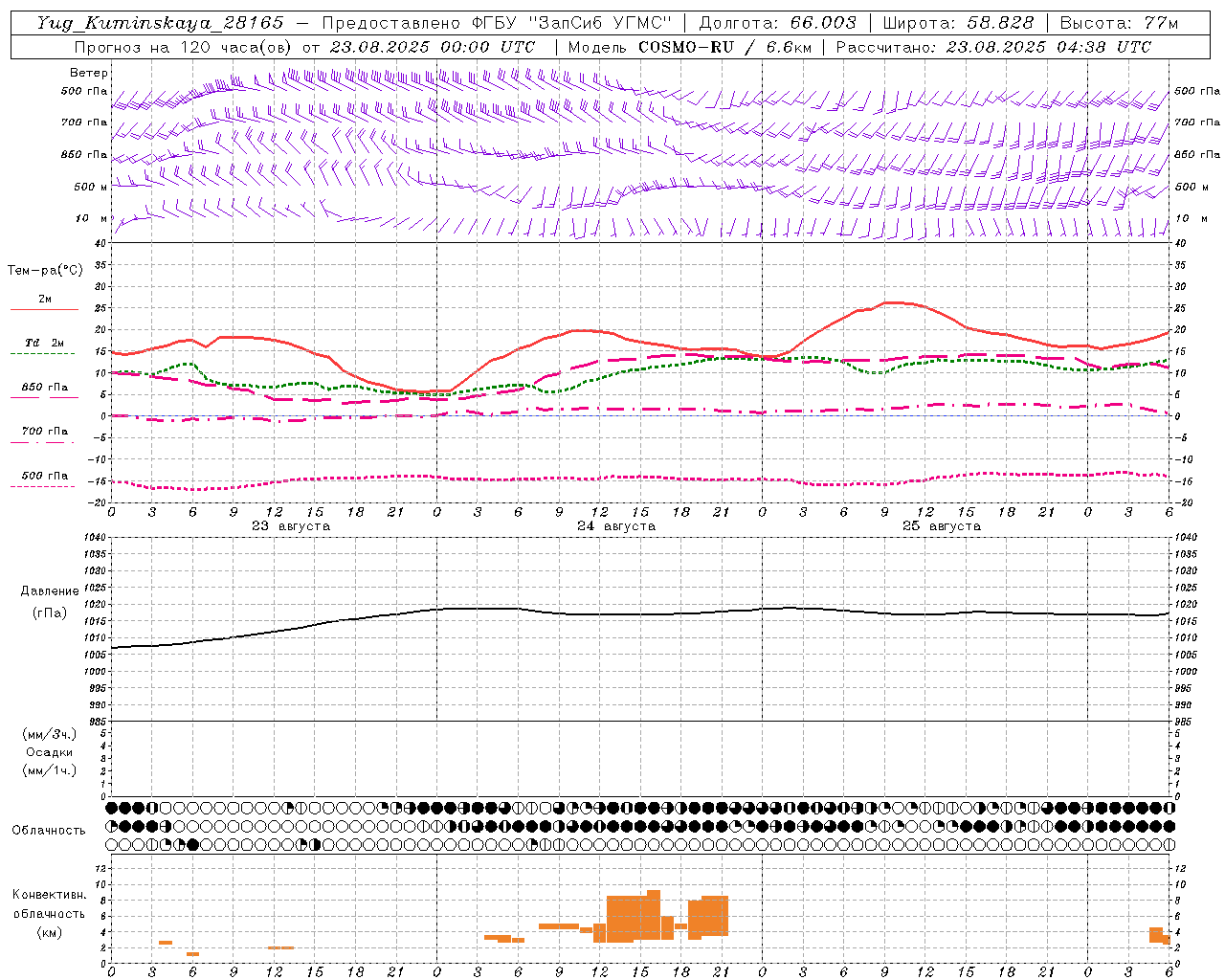Select the station title Yug_Kuminskaya_28165

click(160, 23)
